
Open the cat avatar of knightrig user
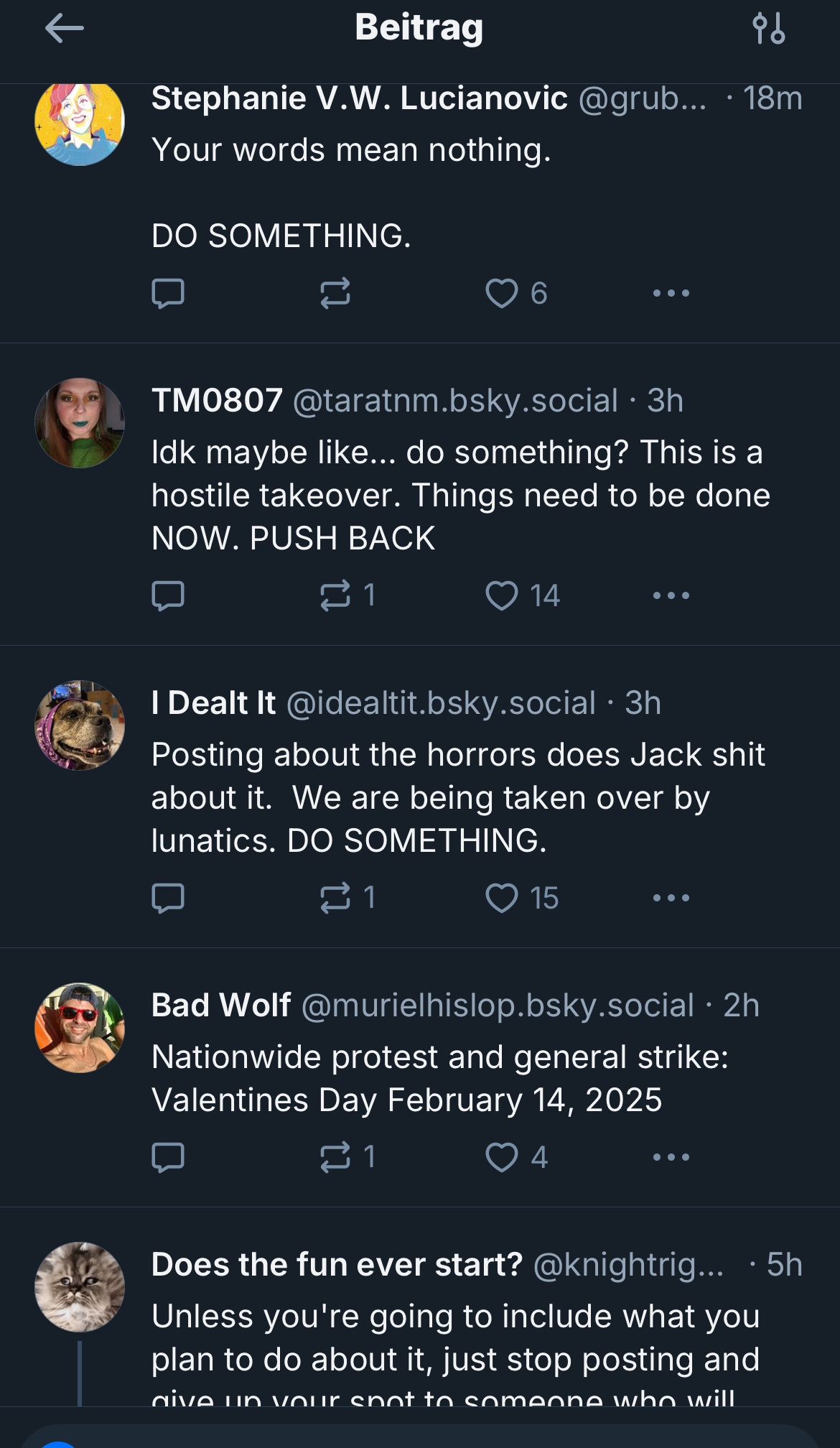click(80, 1287)
